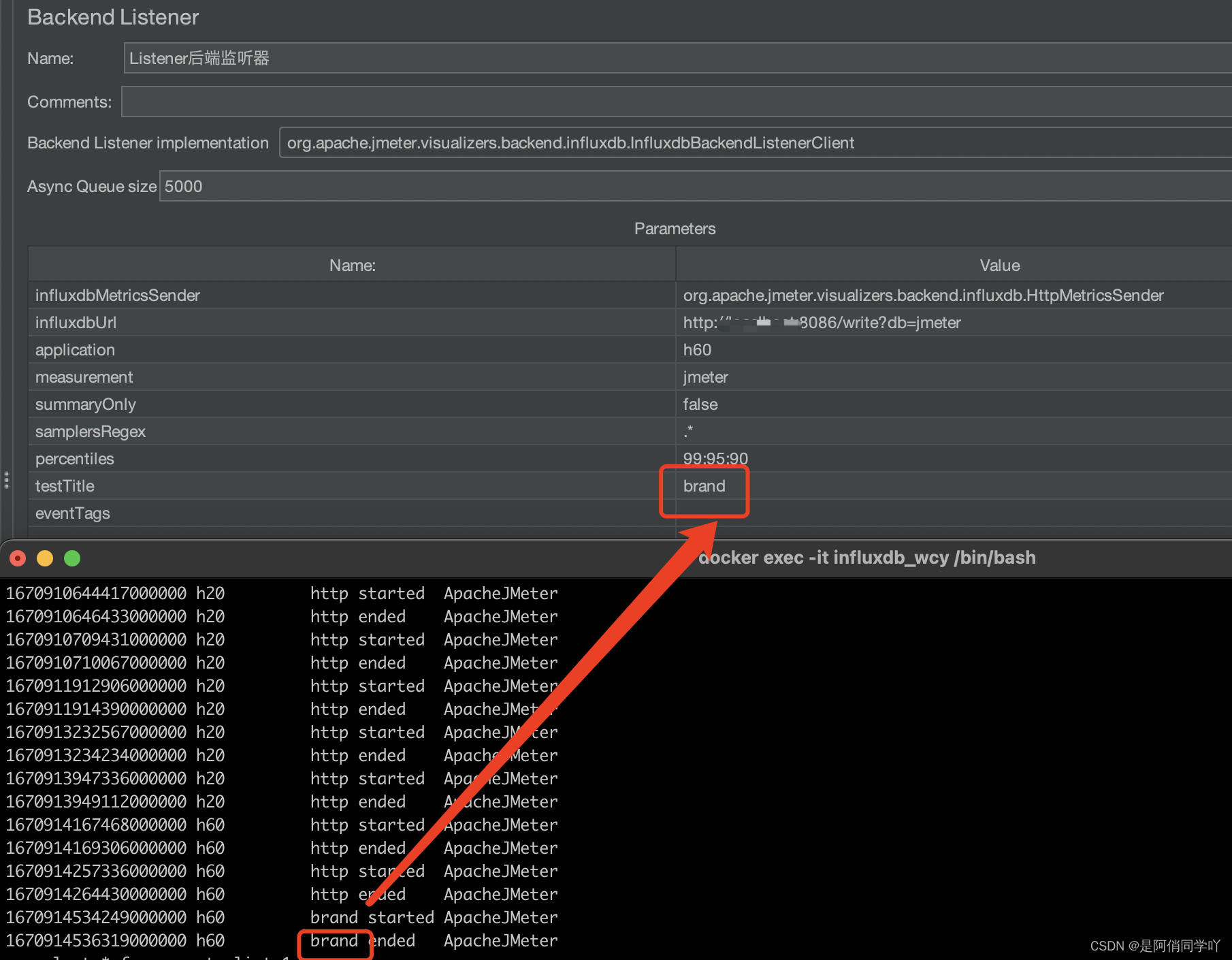Image resolution: width=1232 pixels, height=960 pixels.
Task: Select the eventTags parameter name cell
Action: click(352, 513)
